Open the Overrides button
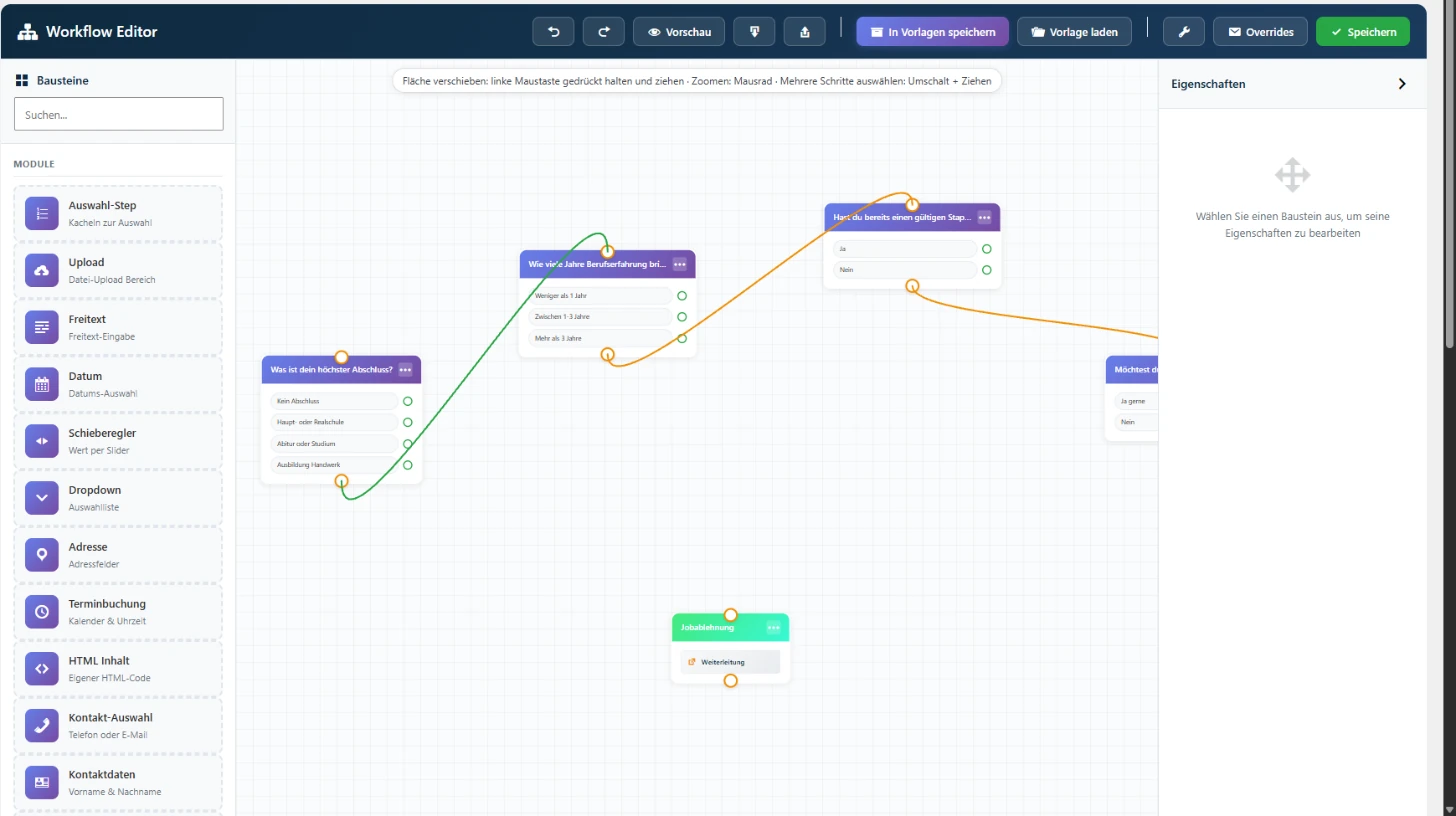The width and height of the screenshot is (1456, 816). (x=1261, y=32)
